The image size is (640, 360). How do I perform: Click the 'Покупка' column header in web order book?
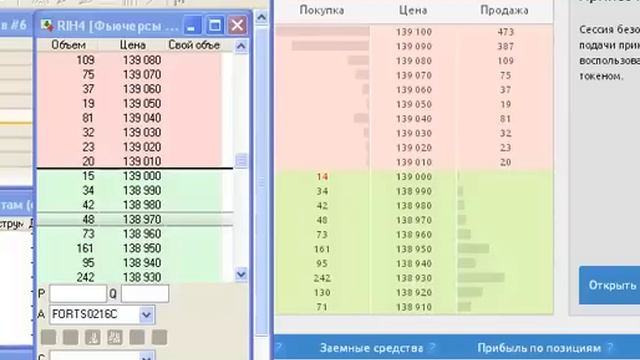(x=322, y=10)
